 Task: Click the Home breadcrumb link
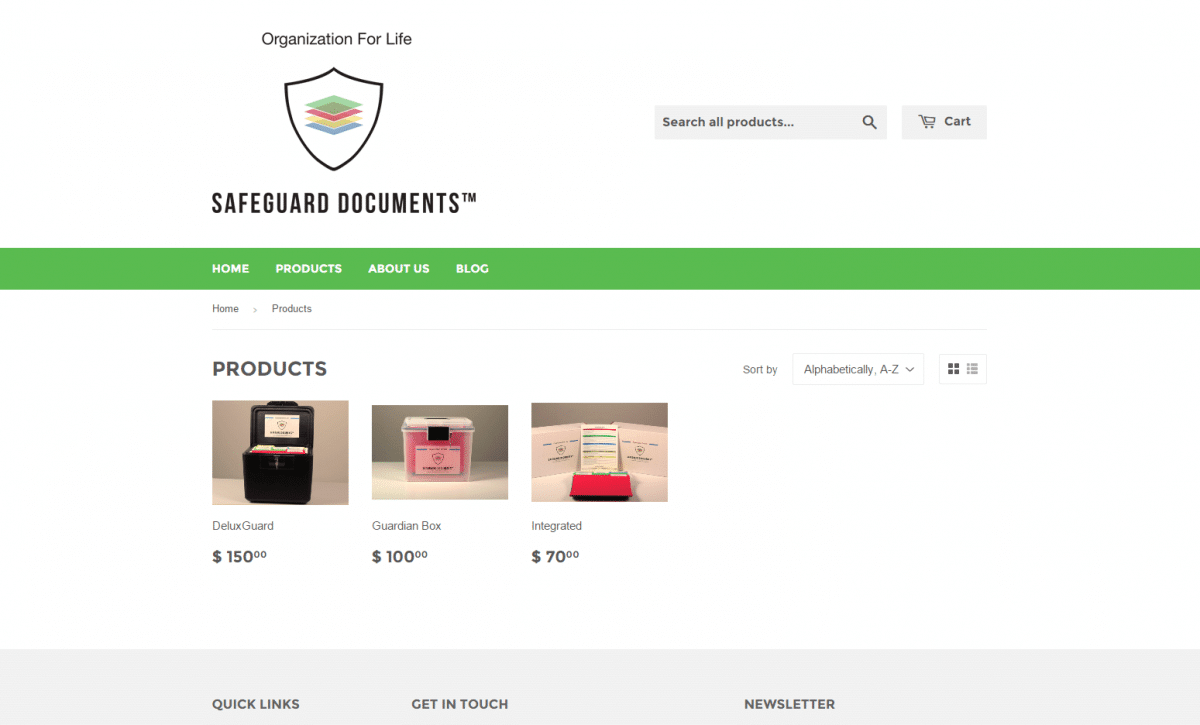pyautogui.click(x=225, y=309)
